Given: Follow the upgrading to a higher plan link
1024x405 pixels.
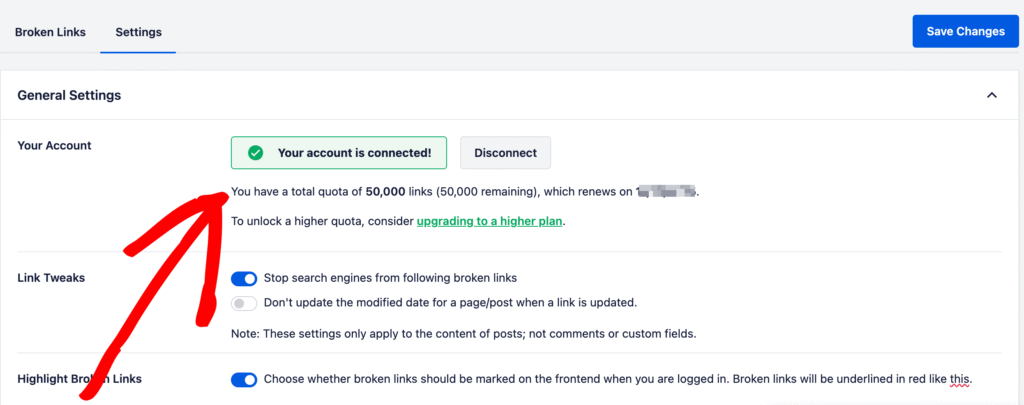Looking at the screenshot, I should [x=490, y=221].
